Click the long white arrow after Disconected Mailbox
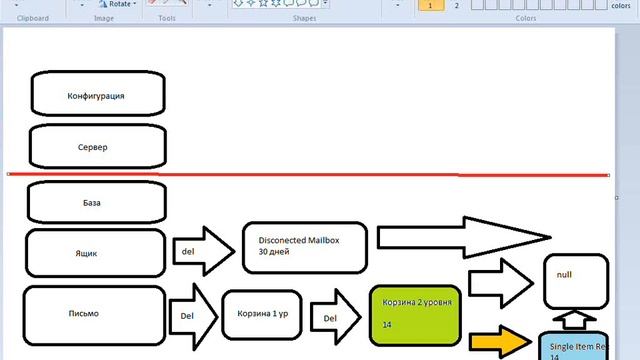This screenshot has width=640, height=360. point(464,238)
